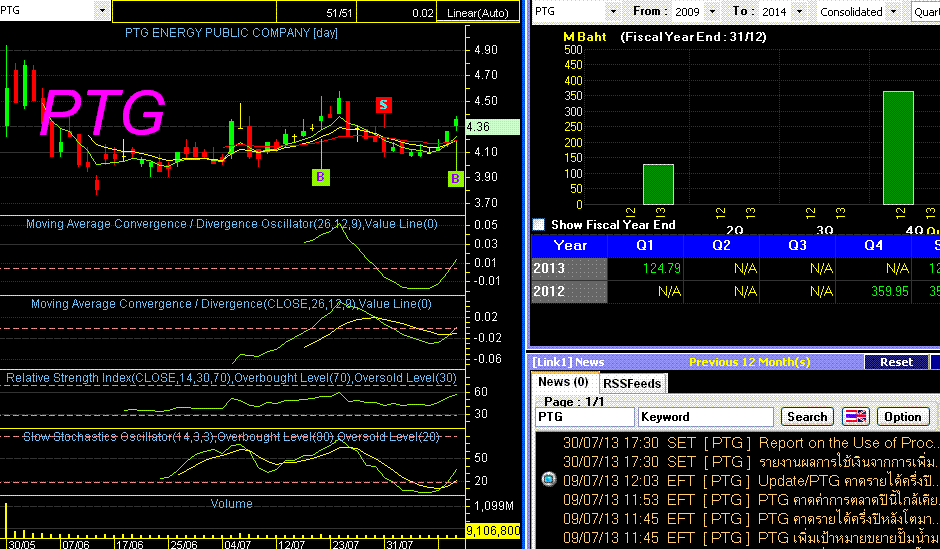This screenshot has height=549, width=940.
Task: Click the [Link1] News panel title
Action: (x=568, y=362)
